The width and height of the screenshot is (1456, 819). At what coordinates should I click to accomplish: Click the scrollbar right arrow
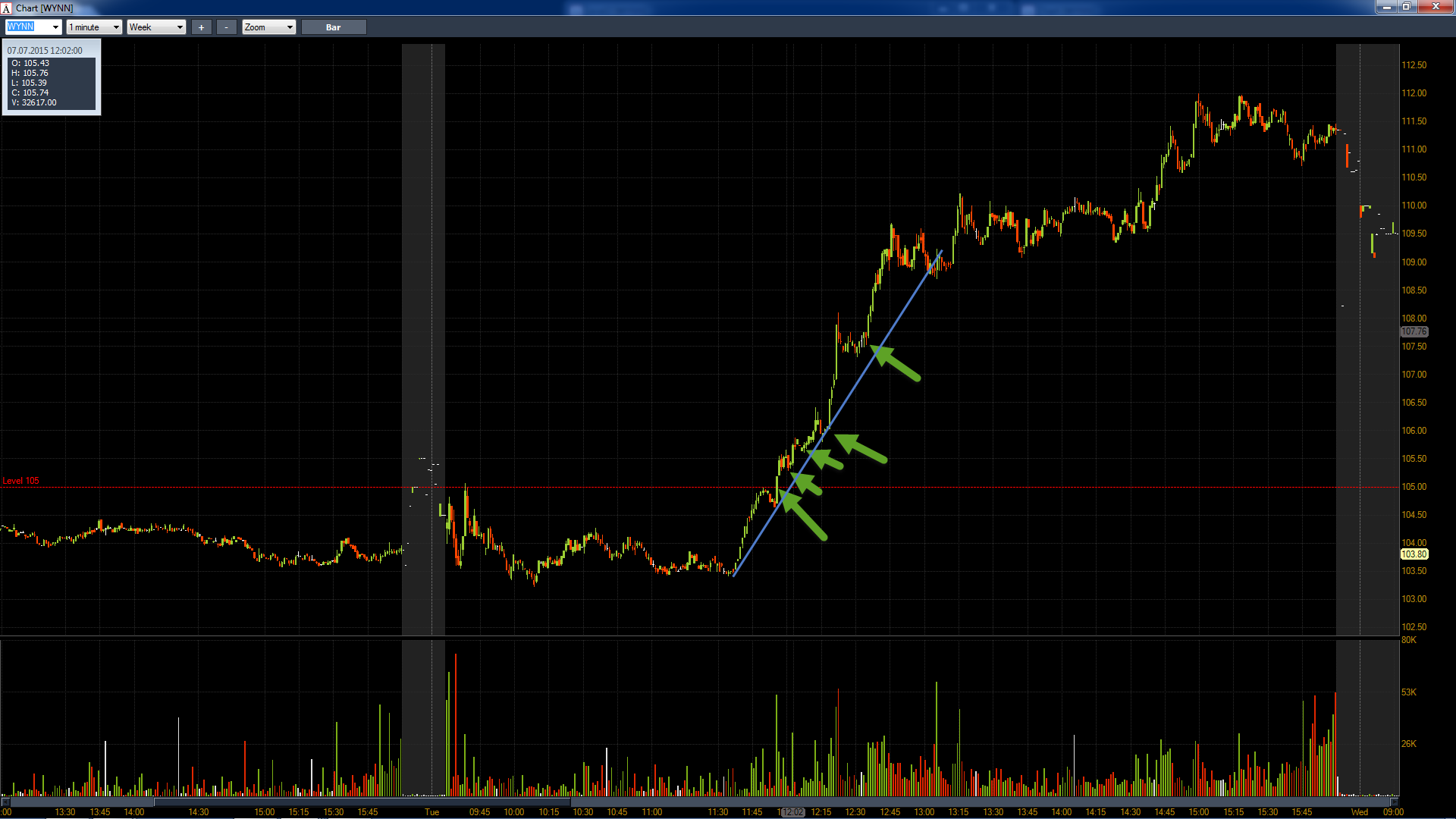pos(1394,802)
